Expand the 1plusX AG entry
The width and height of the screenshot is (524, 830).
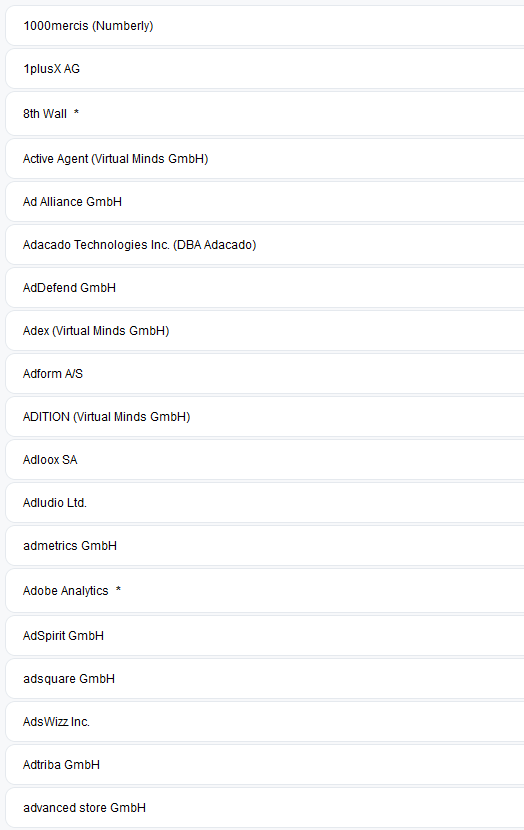(265, 69)
